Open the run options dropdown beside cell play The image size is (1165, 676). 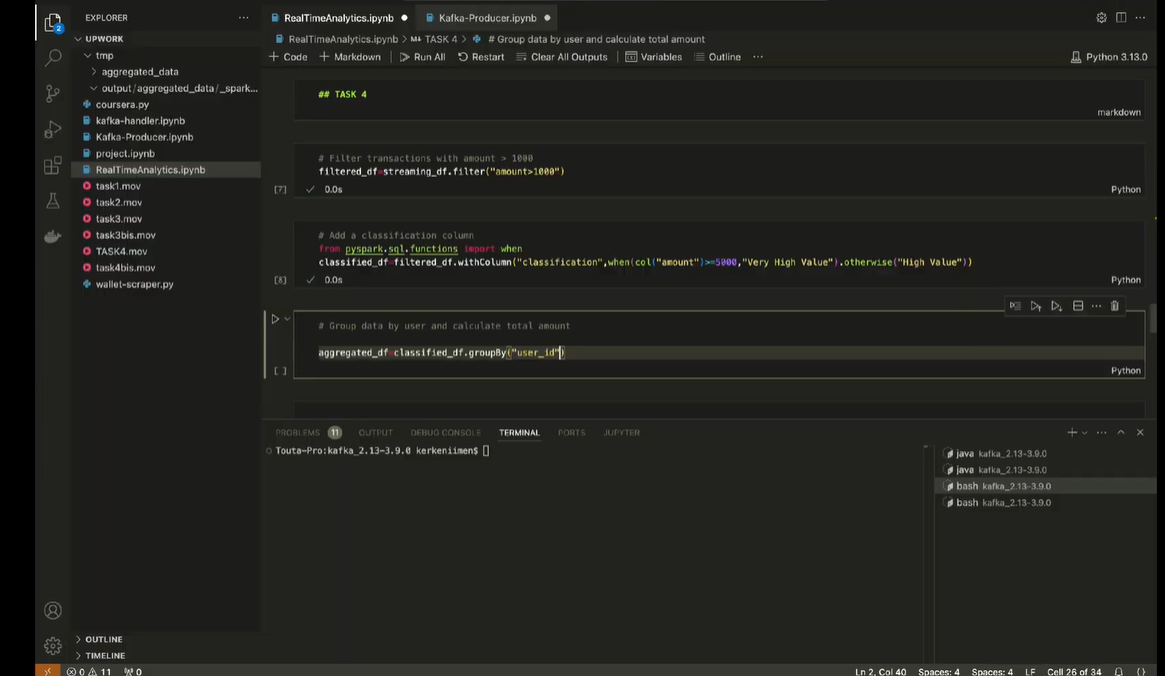click(x=288, y=319)
